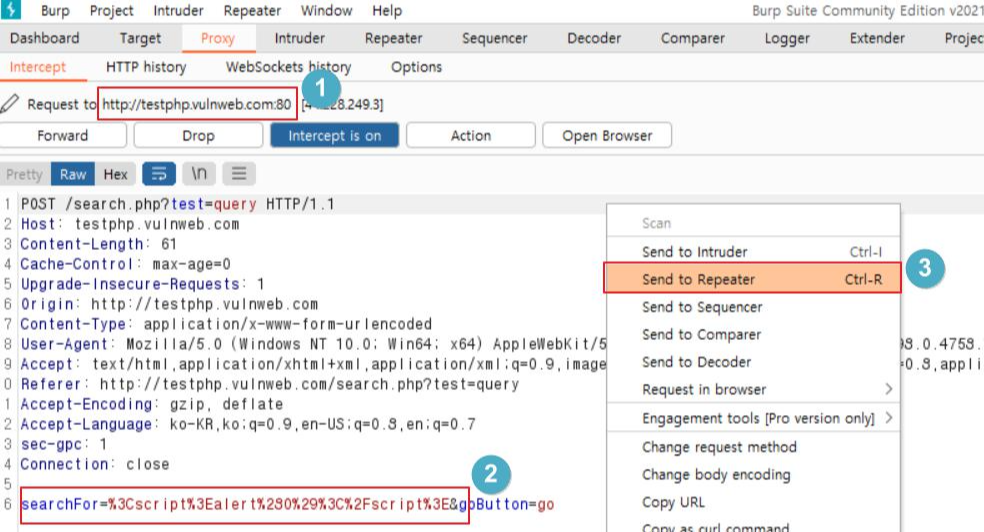Open the Help menu
Image resolution: width=984 pixels, height=532 pixels.
pos(387,11)
